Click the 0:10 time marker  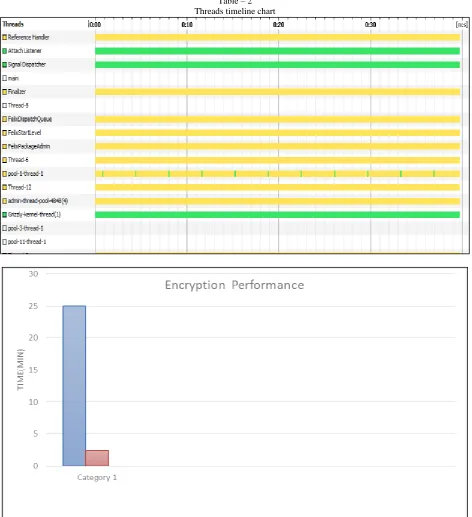coord(187,24)
